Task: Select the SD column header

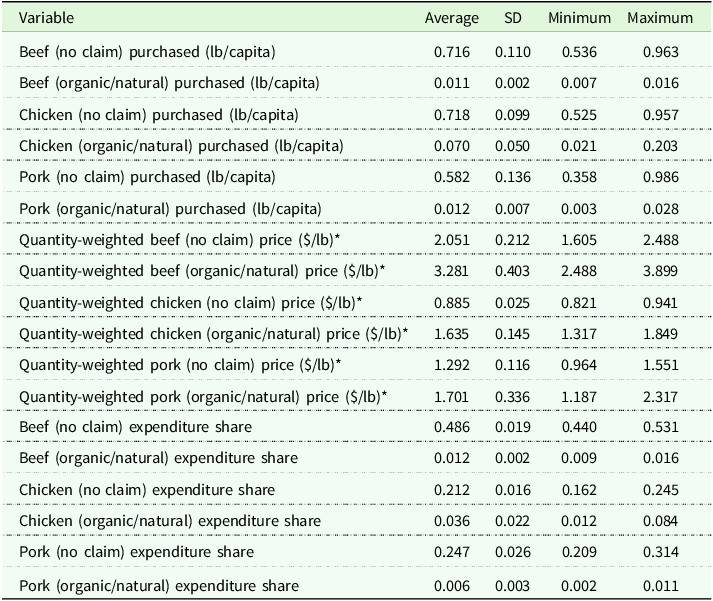Action: pyautogui.click(x=505, y=18)
